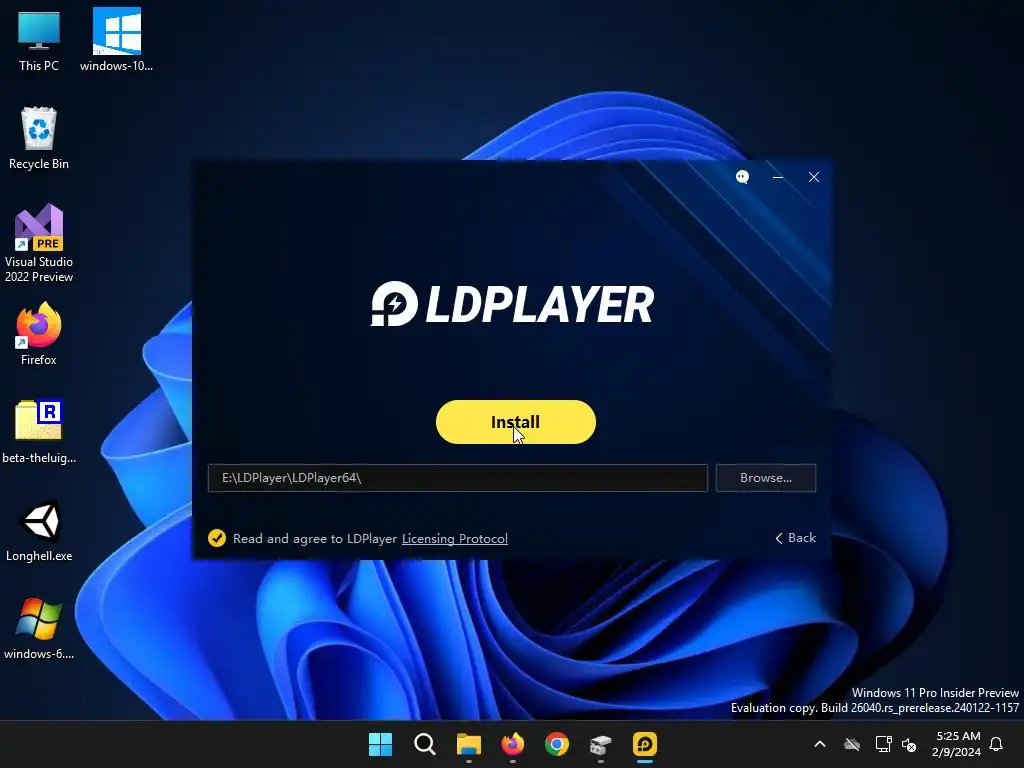Open the notifications bell
Viewport: 1024px width, 768px height.
996,744
